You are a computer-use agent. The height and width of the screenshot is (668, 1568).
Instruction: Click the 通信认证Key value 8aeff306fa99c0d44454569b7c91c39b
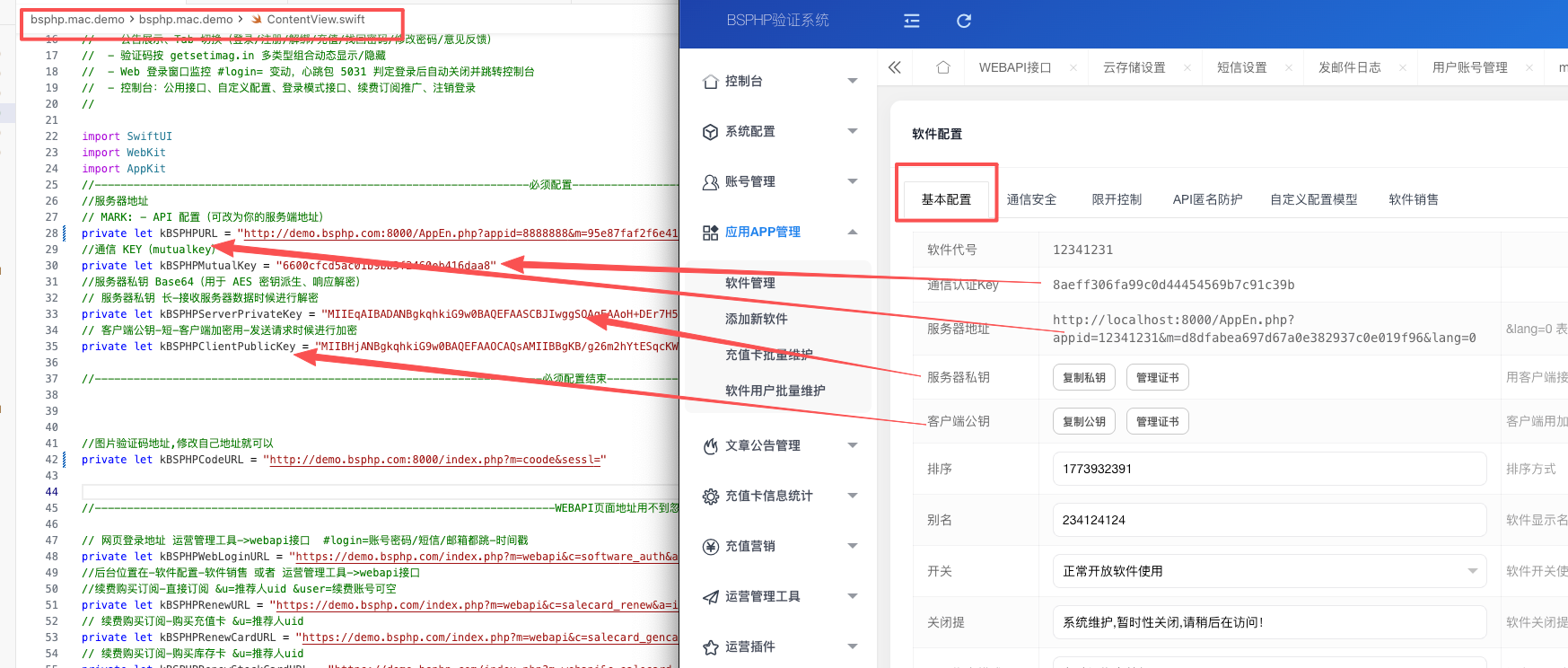click(x=1173, y=285)
